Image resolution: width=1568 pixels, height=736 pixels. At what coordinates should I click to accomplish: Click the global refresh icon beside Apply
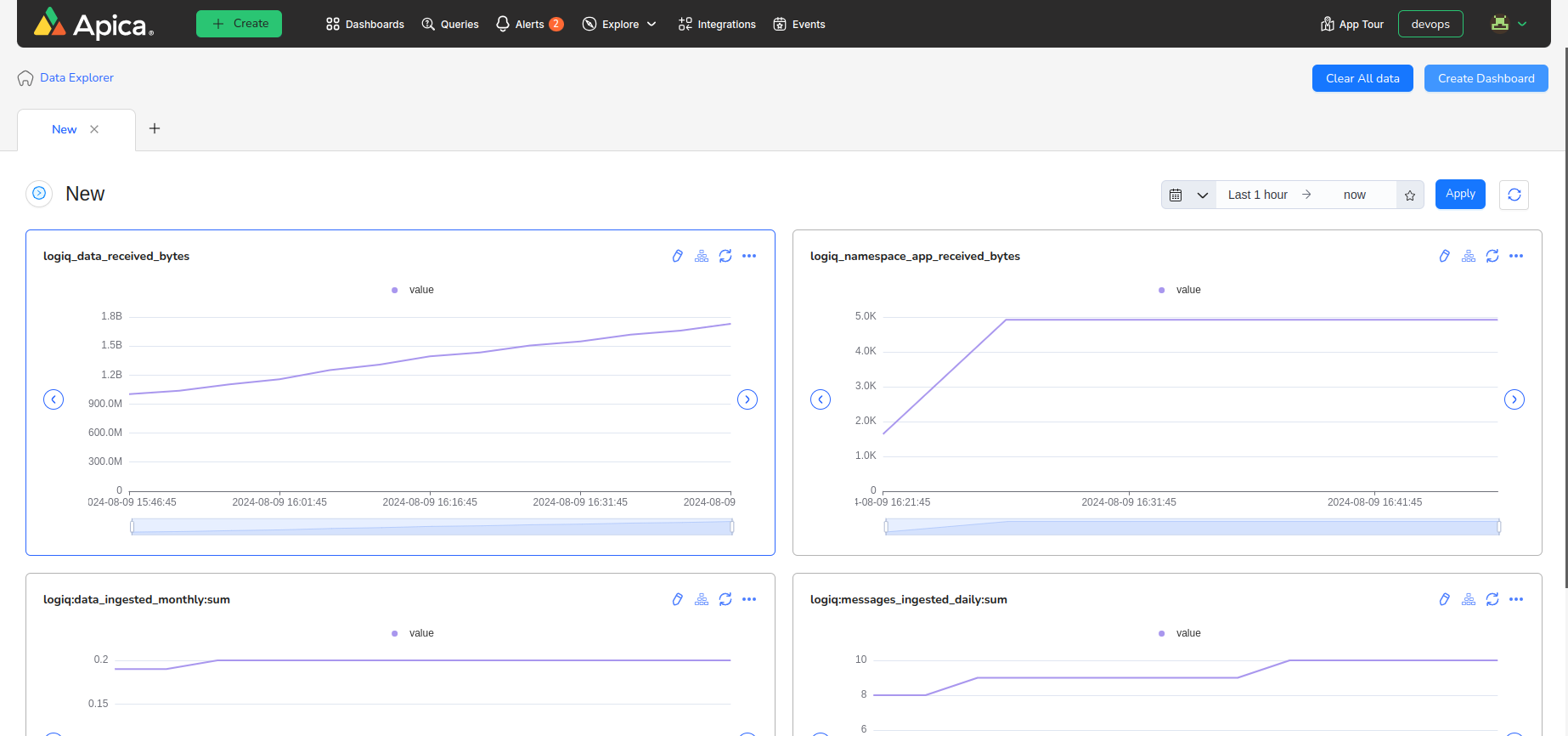point(1514,195)
